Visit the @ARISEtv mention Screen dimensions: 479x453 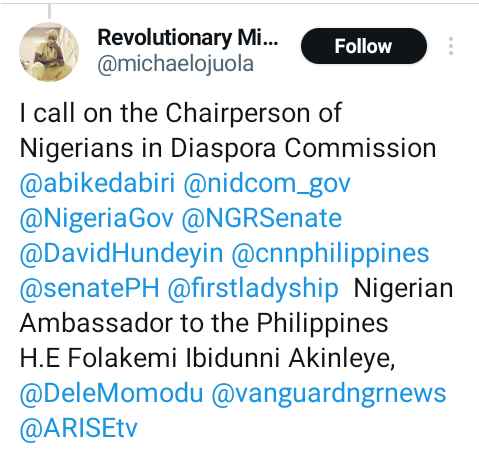[79, 428]
